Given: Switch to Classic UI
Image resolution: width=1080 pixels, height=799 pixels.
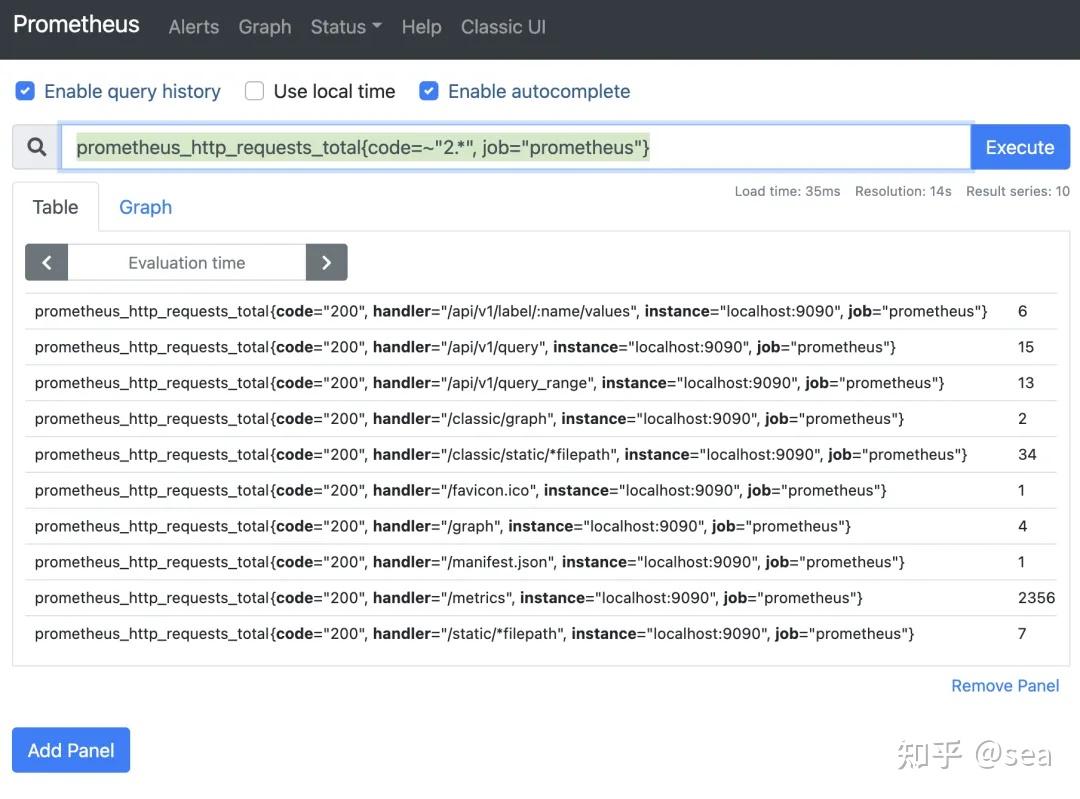Looking at the screenshot, I should coord(503,27).
